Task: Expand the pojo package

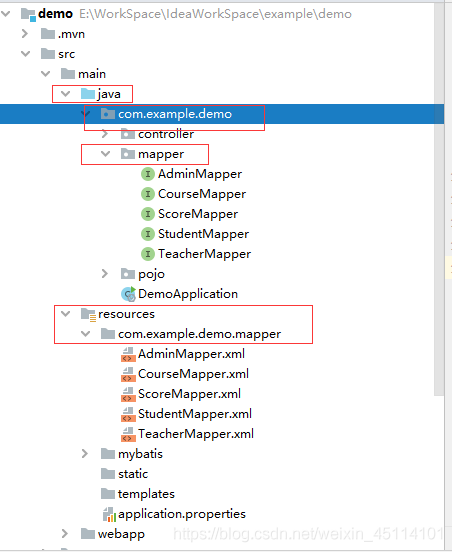Action: [x=105, y=274]
